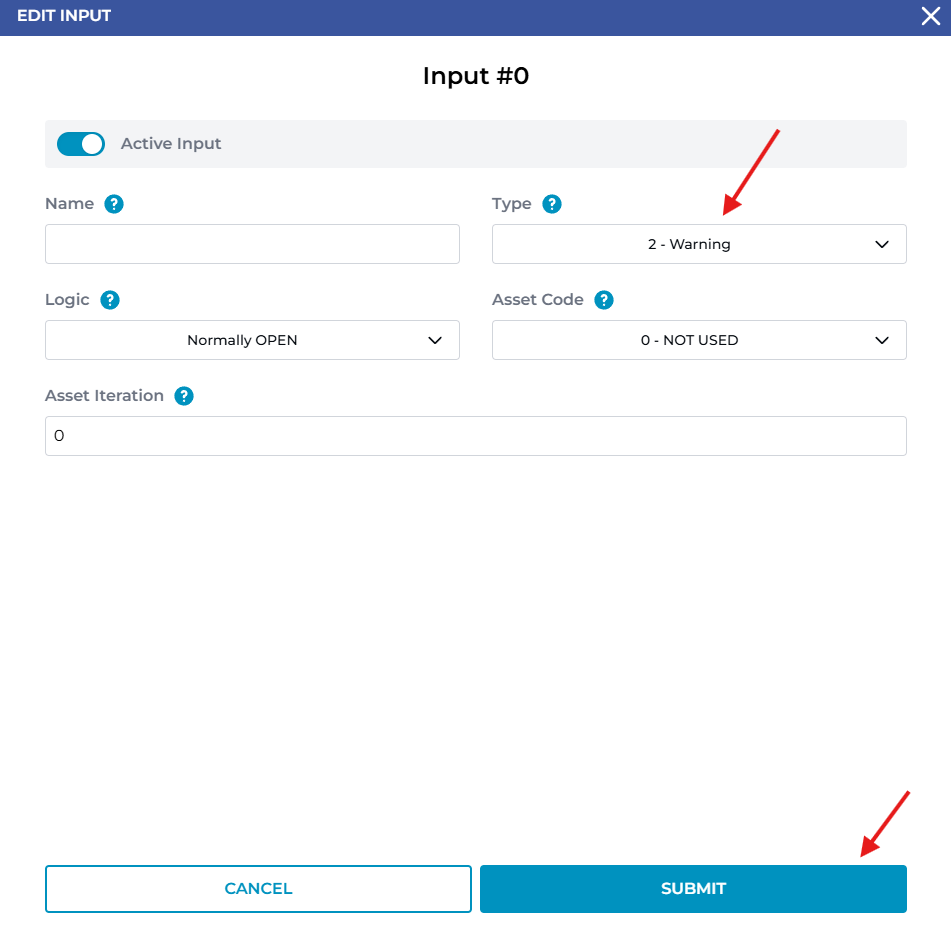Click the chevron arrow in Asset Code field
This screenshot has width=951, height=951.
(x=882, y=340)
